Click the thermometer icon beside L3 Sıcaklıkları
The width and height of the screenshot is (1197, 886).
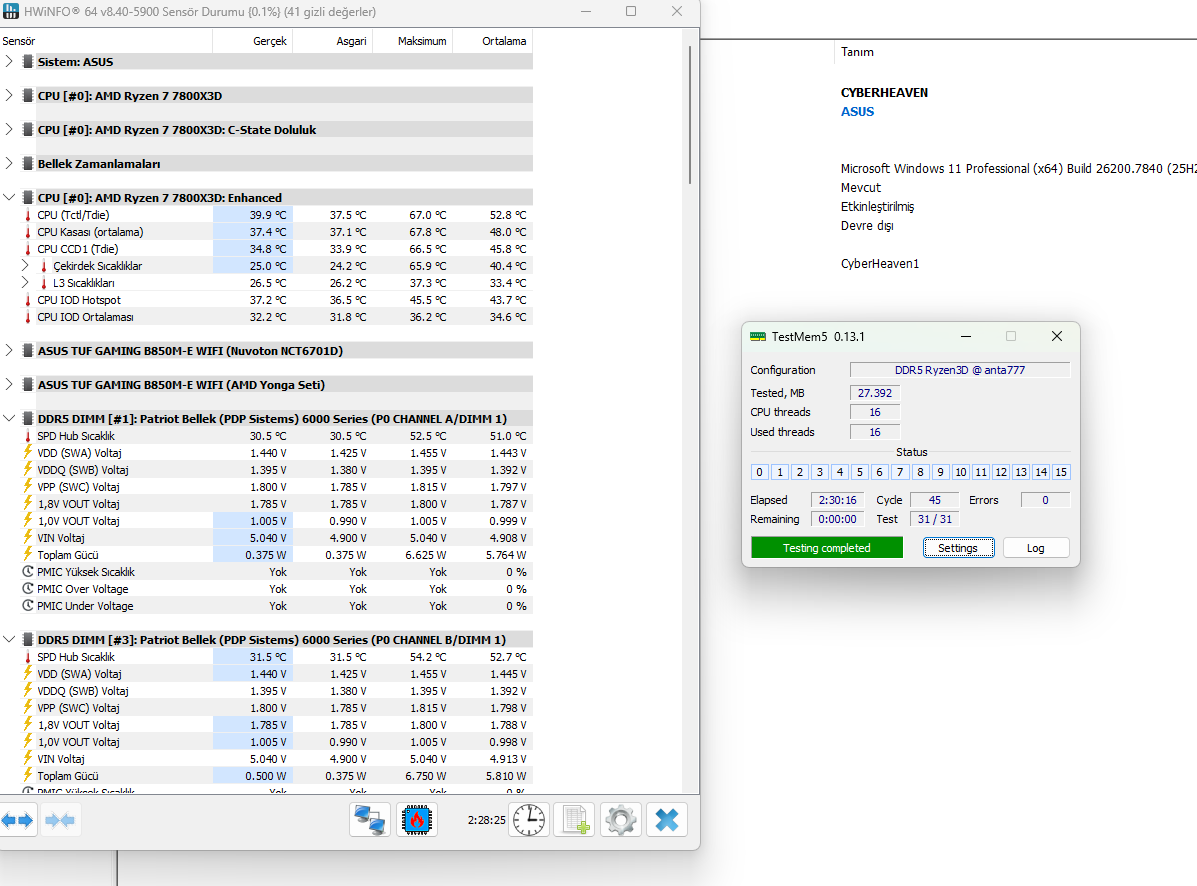[x=44, y=283]
